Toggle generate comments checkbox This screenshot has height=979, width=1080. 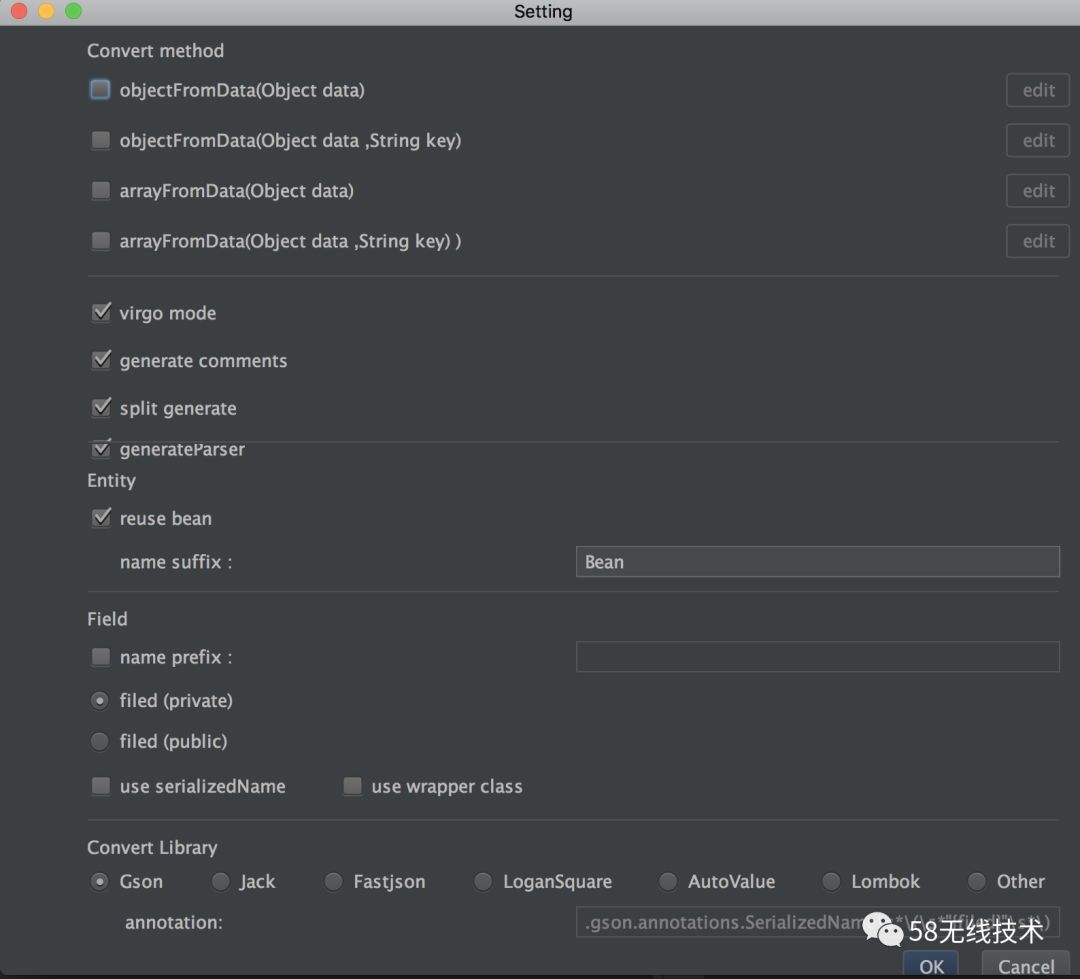tap(101, 360)
